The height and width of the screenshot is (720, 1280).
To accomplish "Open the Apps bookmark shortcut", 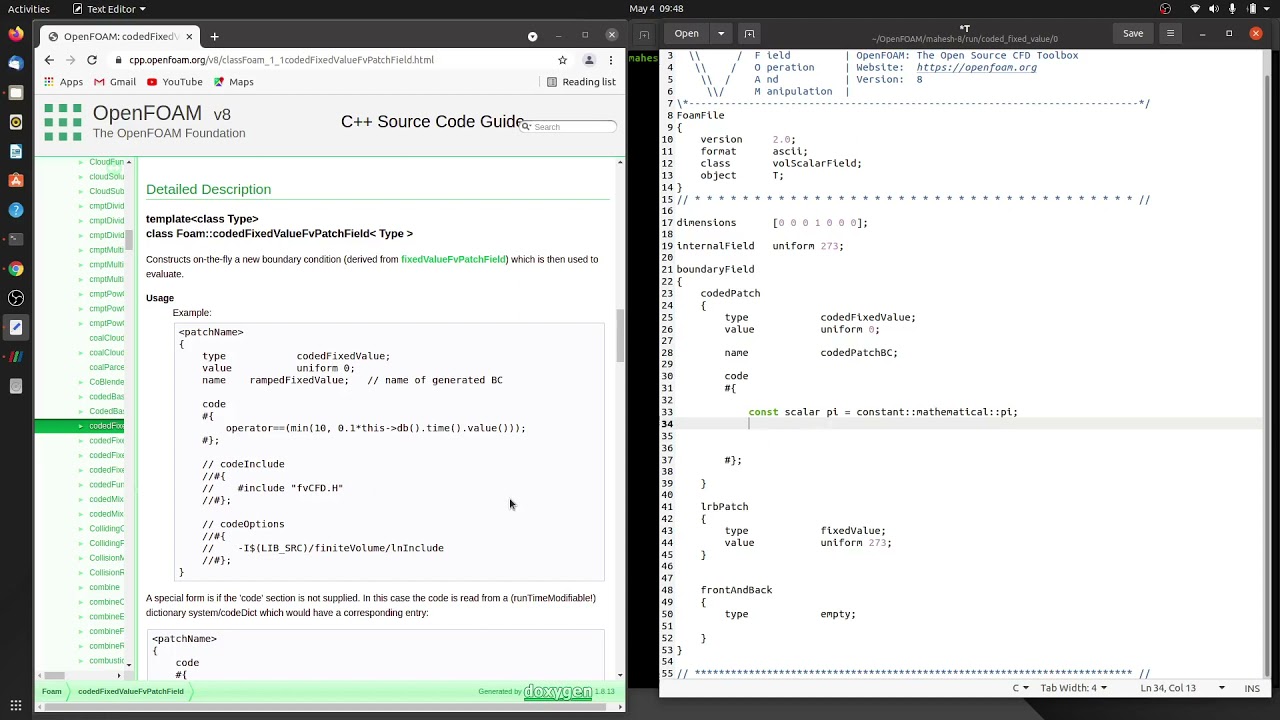I will point(63,82).
